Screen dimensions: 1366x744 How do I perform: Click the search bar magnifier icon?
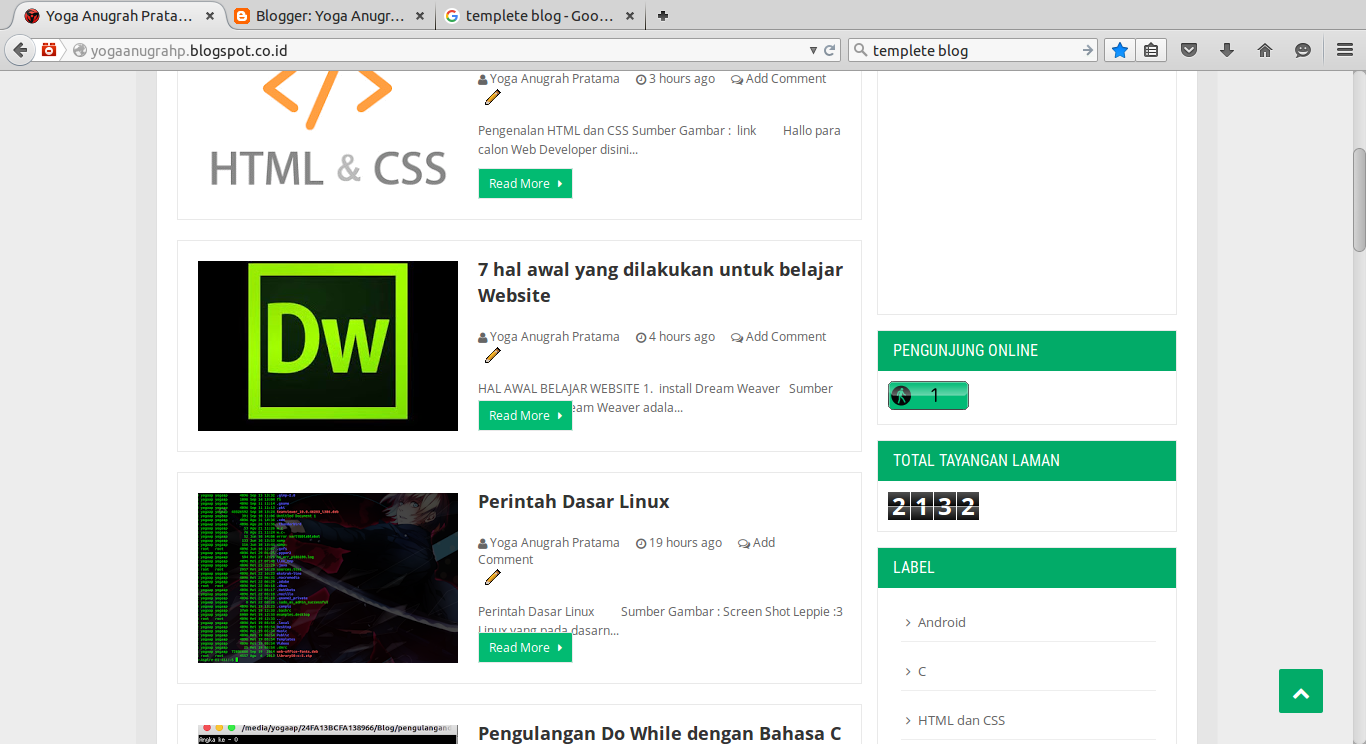(860, 50)
